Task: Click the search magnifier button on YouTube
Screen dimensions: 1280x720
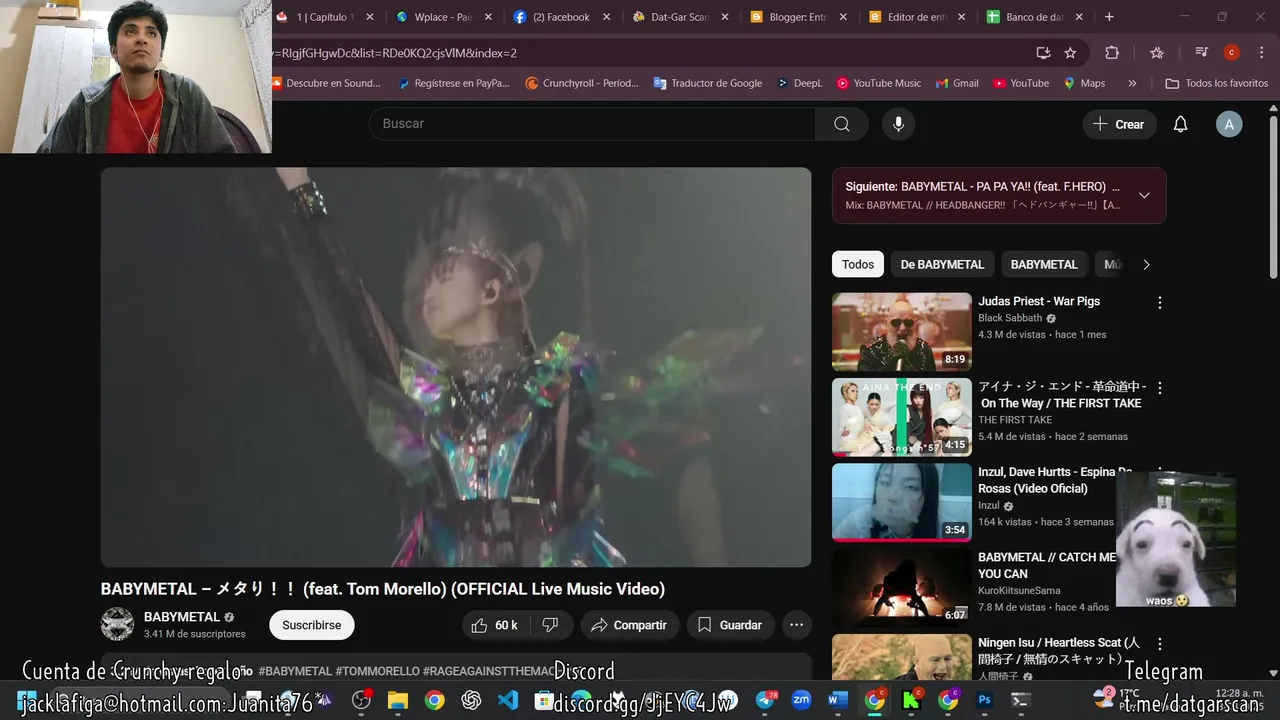Action: pyautogui.click(x=842, y=124)
